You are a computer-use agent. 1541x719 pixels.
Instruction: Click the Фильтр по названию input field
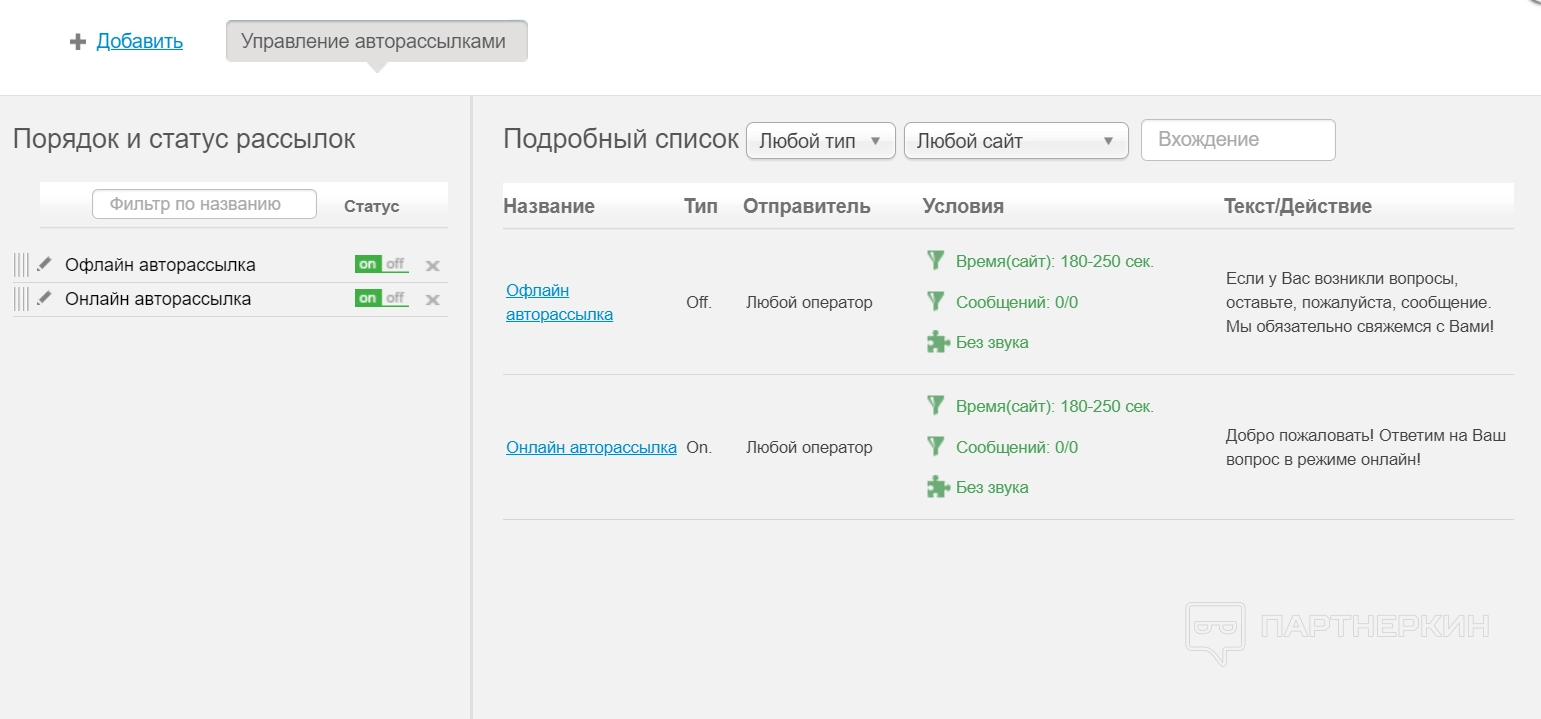point(204,205)
